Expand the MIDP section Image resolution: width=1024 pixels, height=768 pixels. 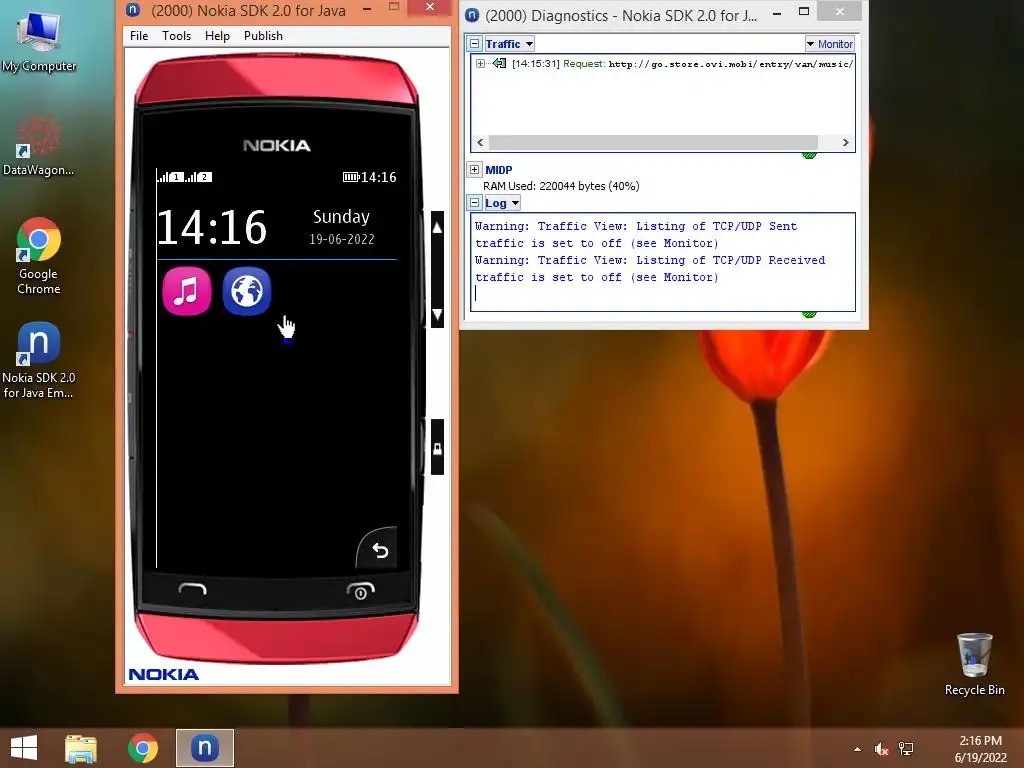point(475,170)
